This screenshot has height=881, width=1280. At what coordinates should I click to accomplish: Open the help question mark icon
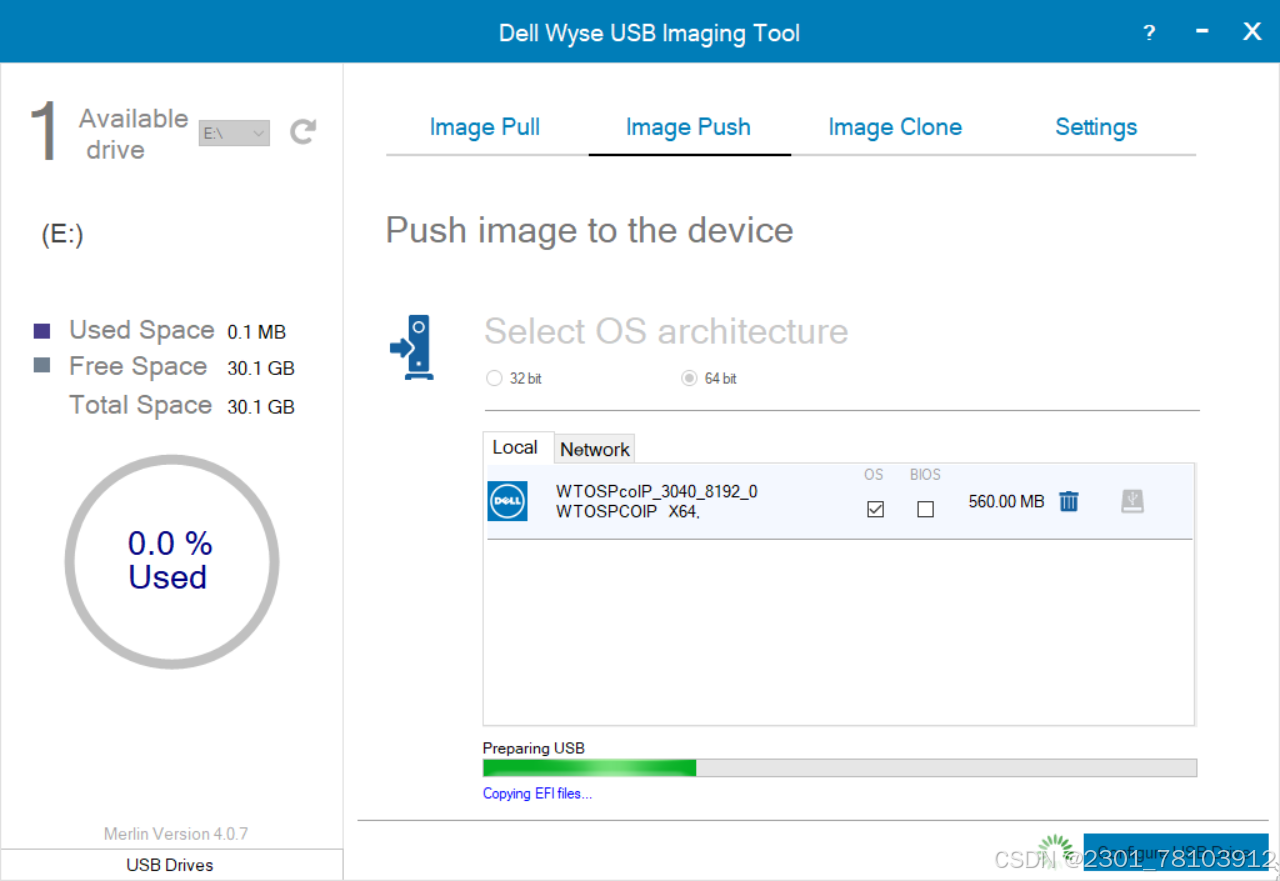pyautogui.click(x=1149, y=33)
